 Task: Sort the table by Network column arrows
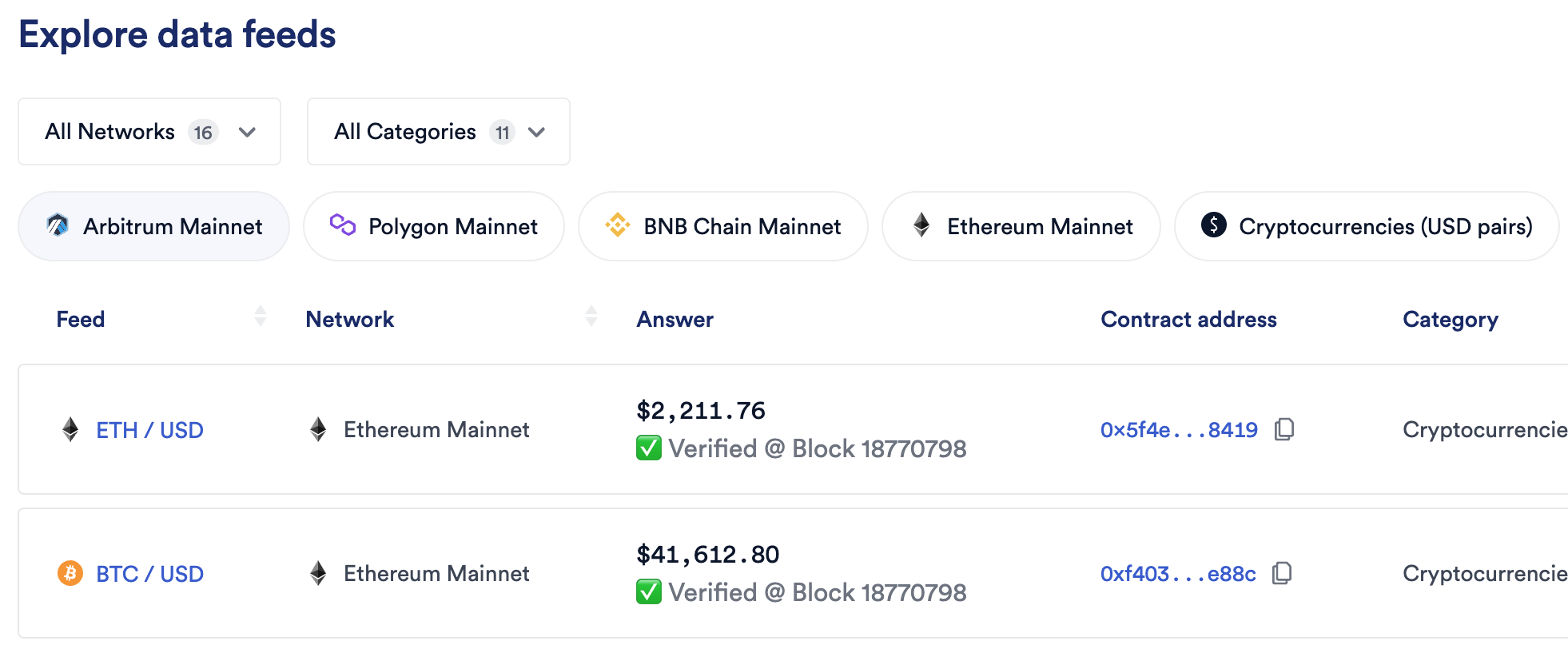tap(591, 316)
